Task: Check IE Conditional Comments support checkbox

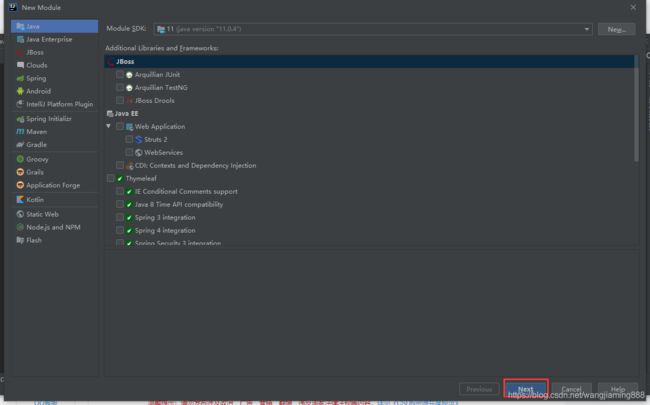Action: 120,191
